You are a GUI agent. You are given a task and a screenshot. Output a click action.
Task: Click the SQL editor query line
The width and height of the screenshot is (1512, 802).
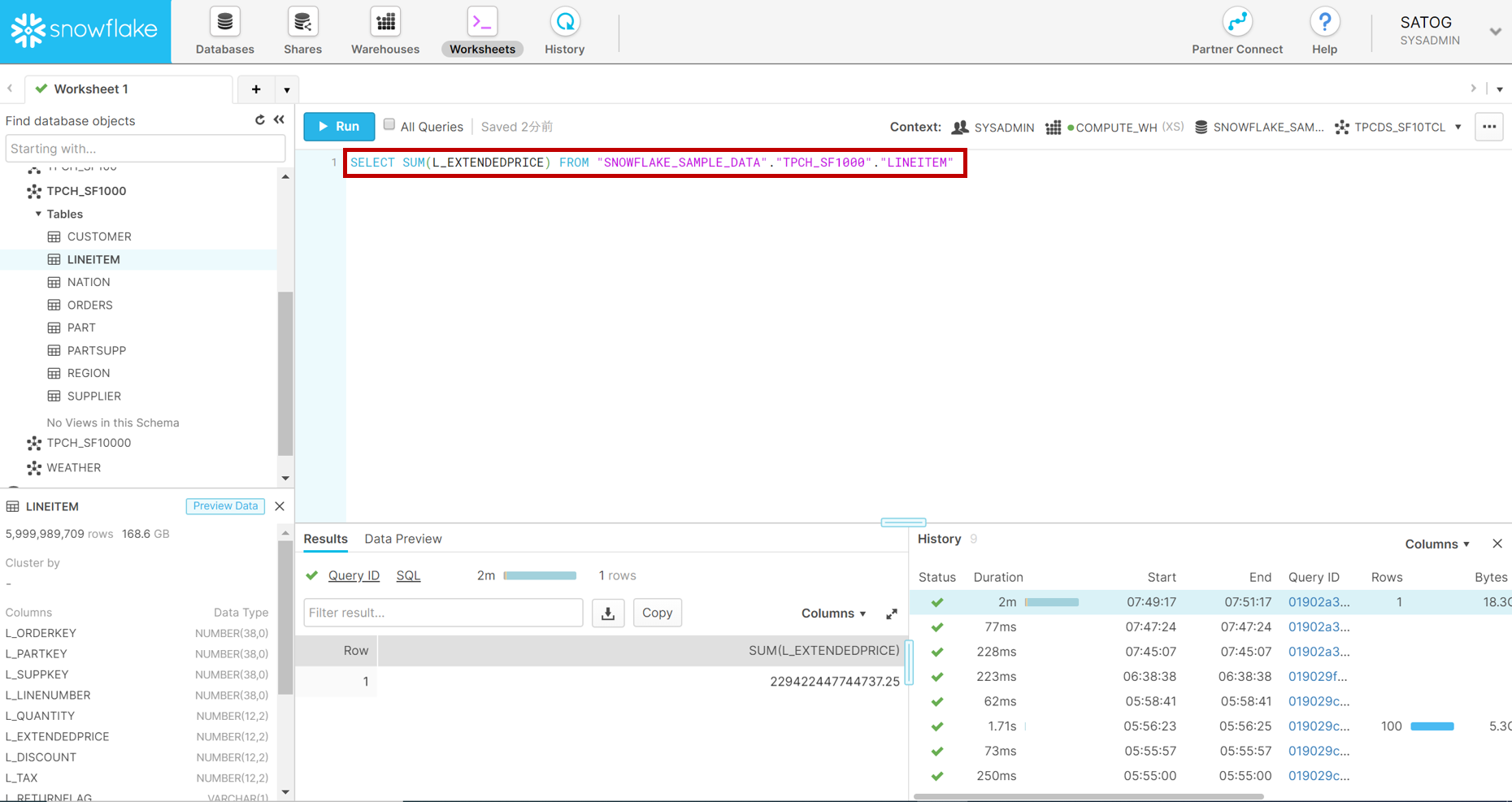(652, 163)
